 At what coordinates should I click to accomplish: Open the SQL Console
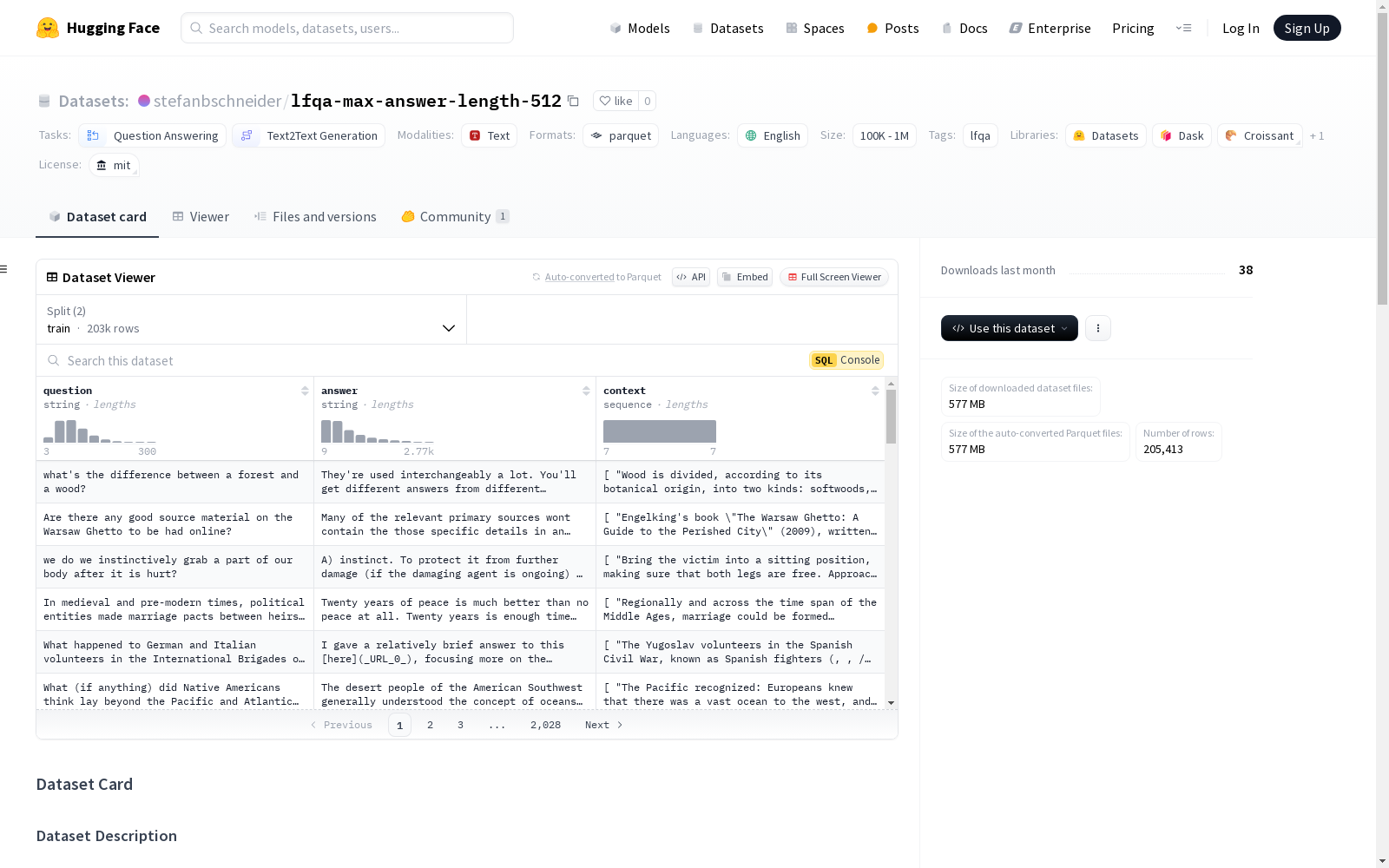click(846, 360)
